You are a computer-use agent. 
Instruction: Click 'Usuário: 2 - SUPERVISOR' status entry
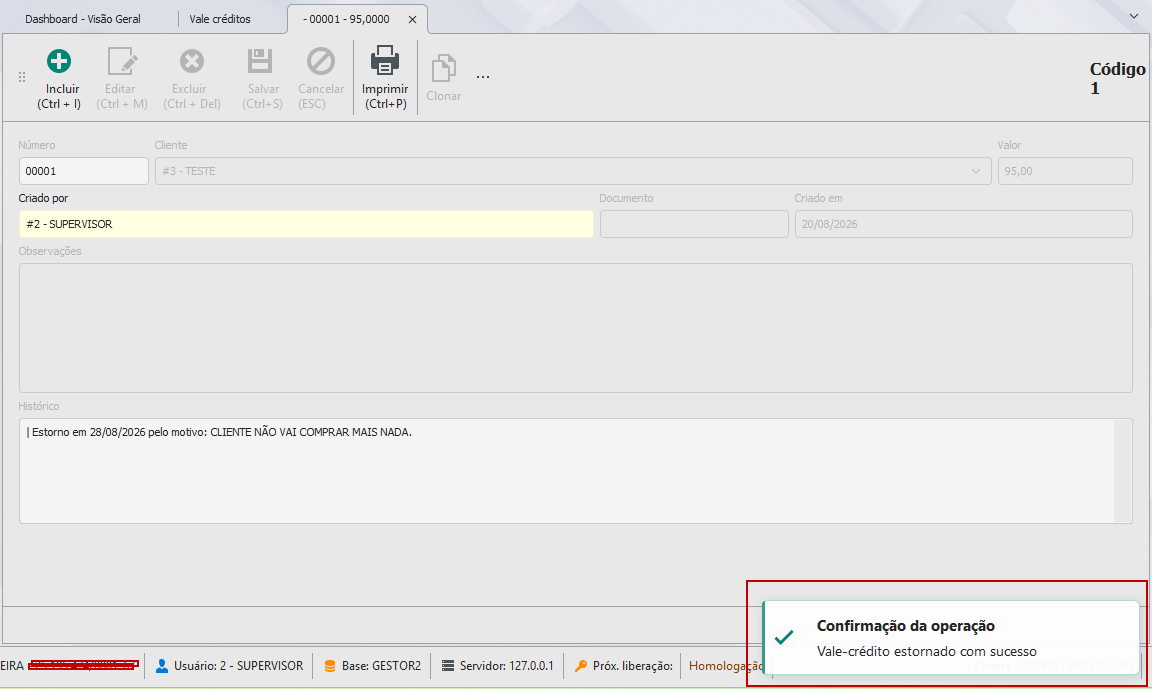[229, 666]
